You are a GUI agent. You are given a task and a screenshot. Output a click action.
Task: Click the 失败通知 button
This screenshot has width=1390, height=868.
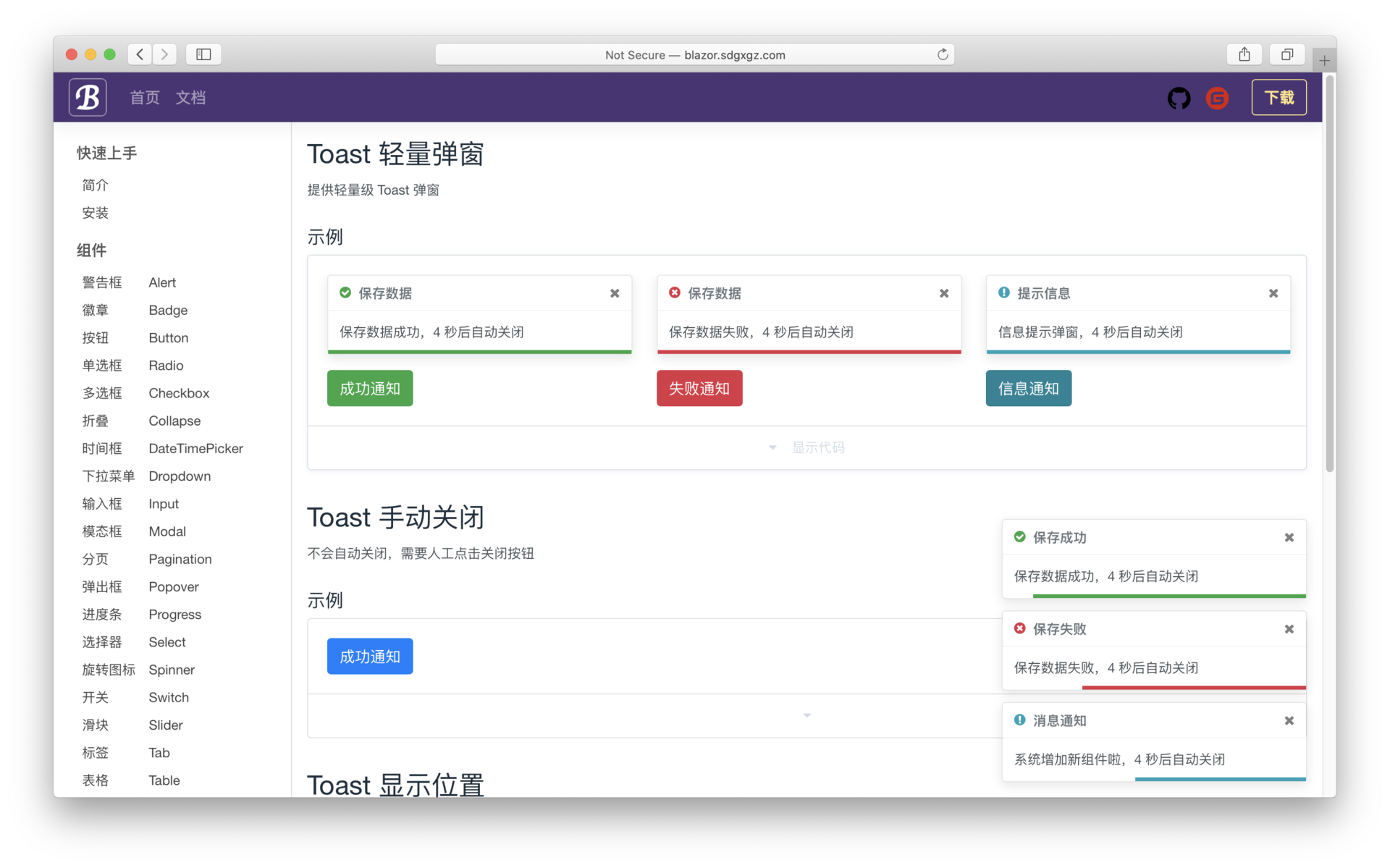click(700, 388)
